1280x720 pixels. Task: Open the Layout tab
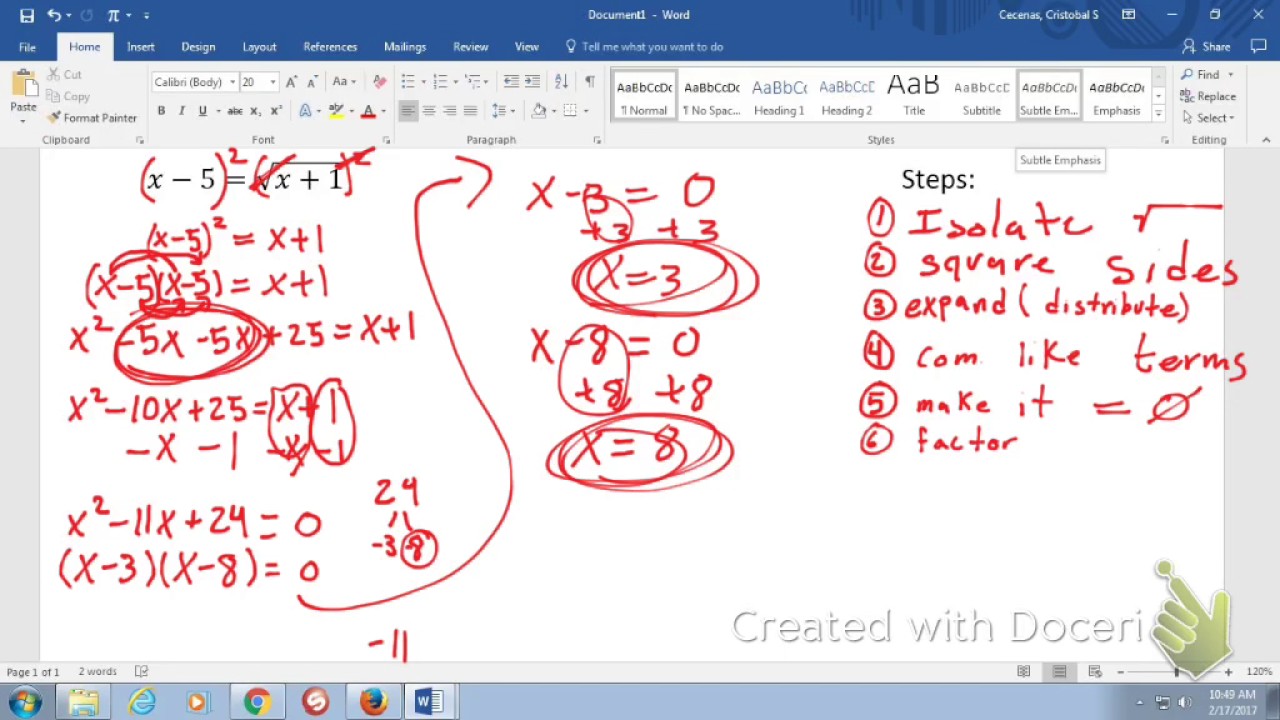click(x=259, y=47)
